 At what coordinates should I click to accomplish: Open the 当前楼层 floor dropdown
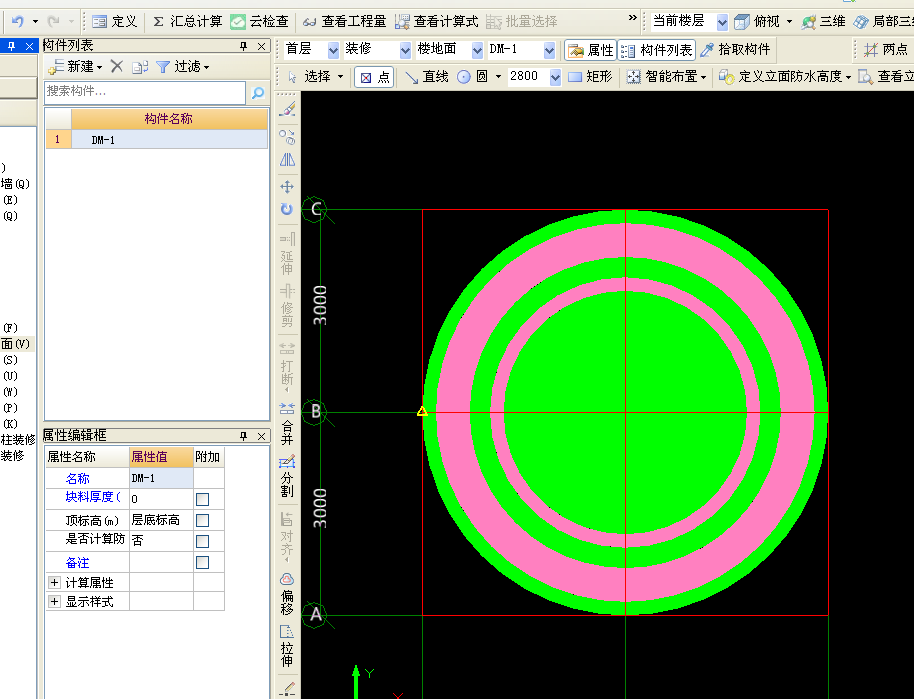point(722,22)
